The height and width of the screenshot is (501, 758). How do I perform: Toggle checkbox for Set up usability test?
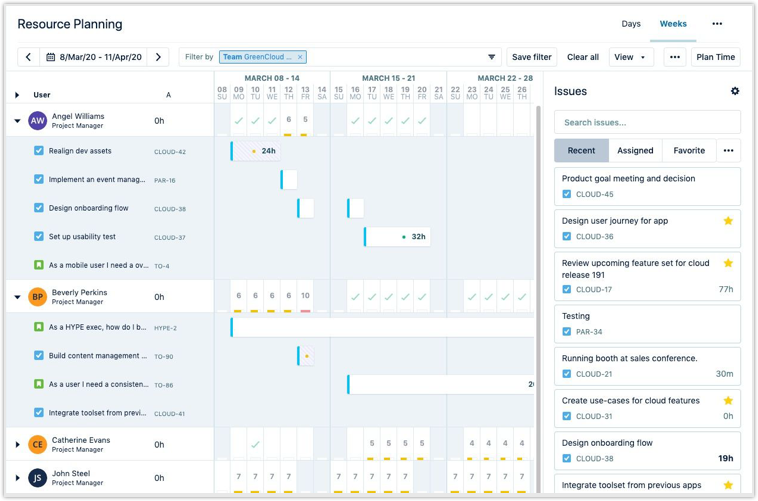click(39, 237)
